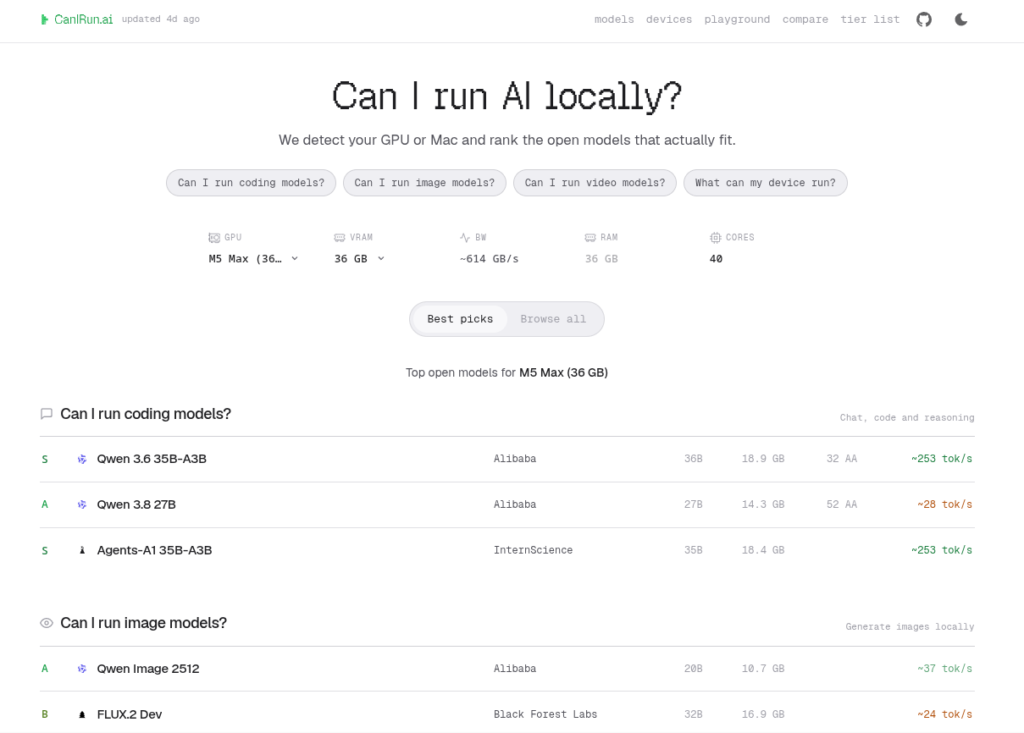Click B tier badge for FLUX.2 Dev

point(44,714)
